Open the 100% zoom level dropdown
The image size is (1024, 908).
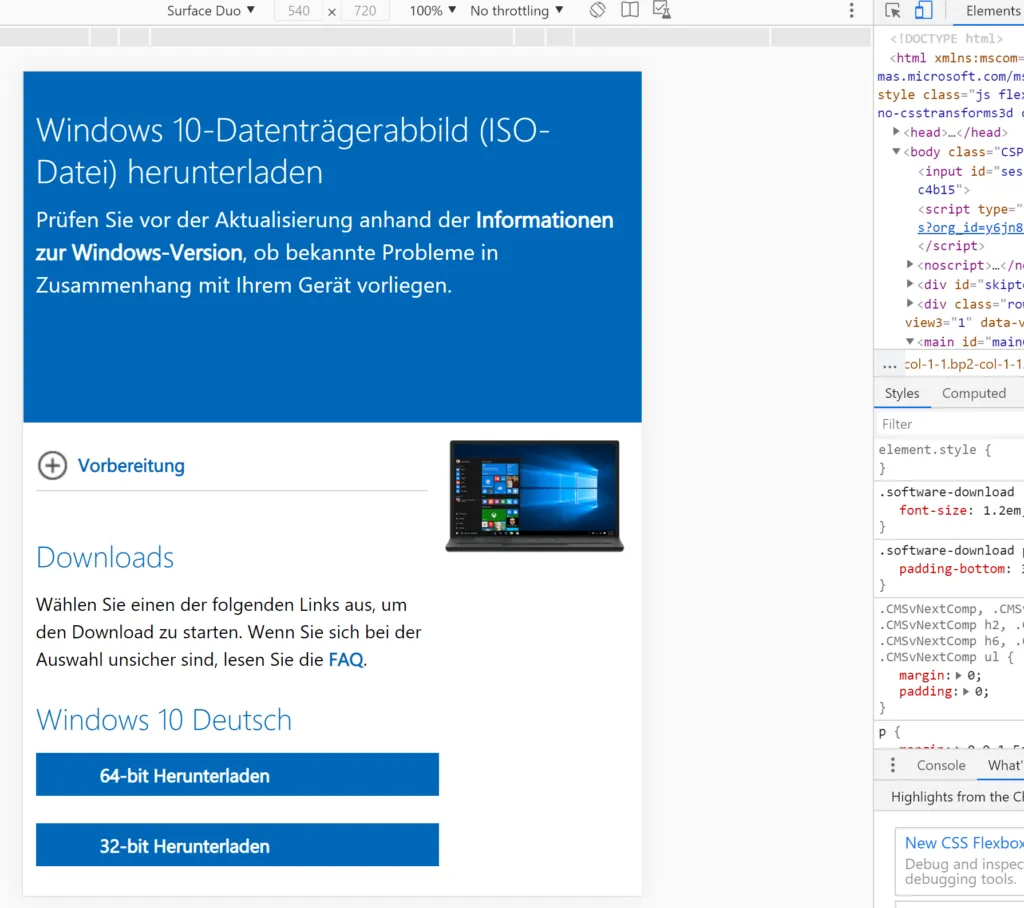point(430,11)
